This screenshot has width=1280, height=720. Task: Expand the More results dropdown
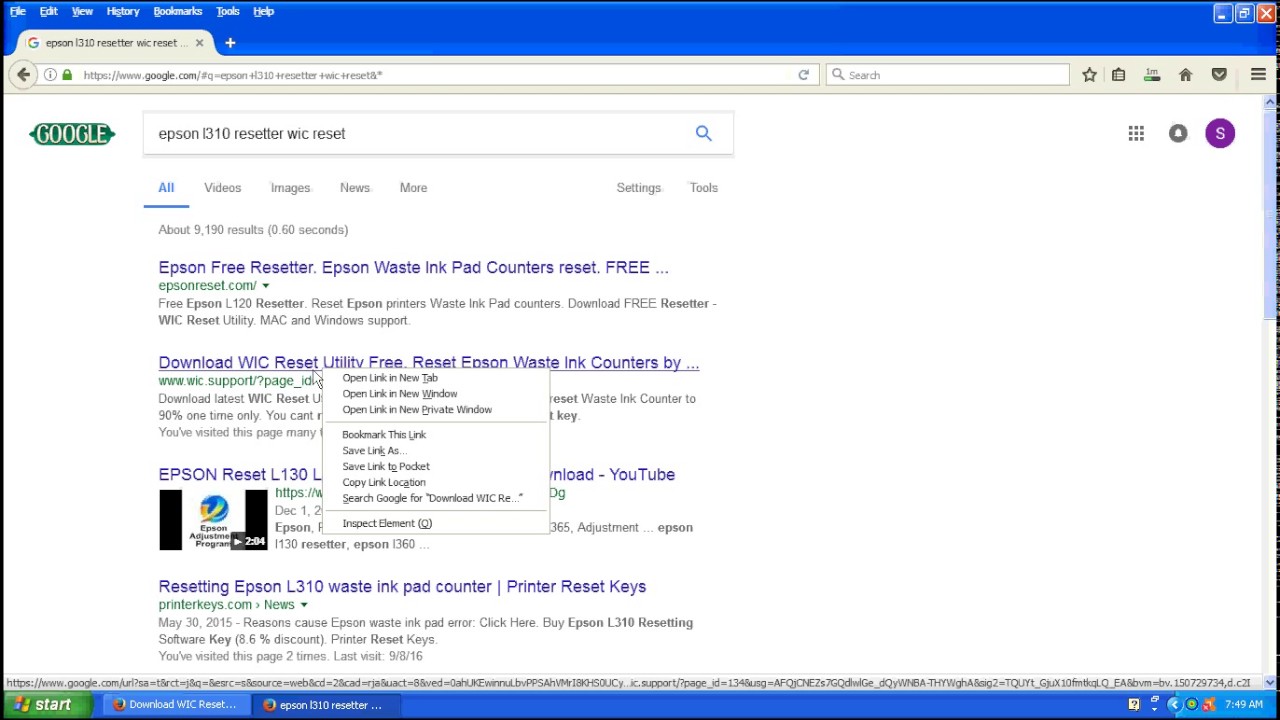(413, 188)
